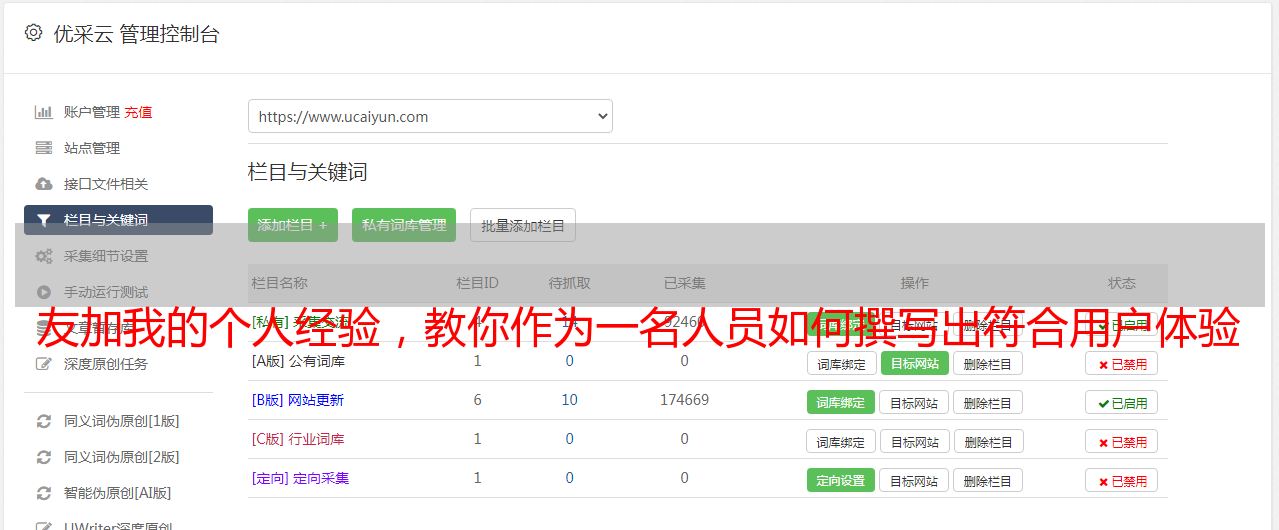Click the edit icon for 深度原创任务

click(x=43, y=364)
